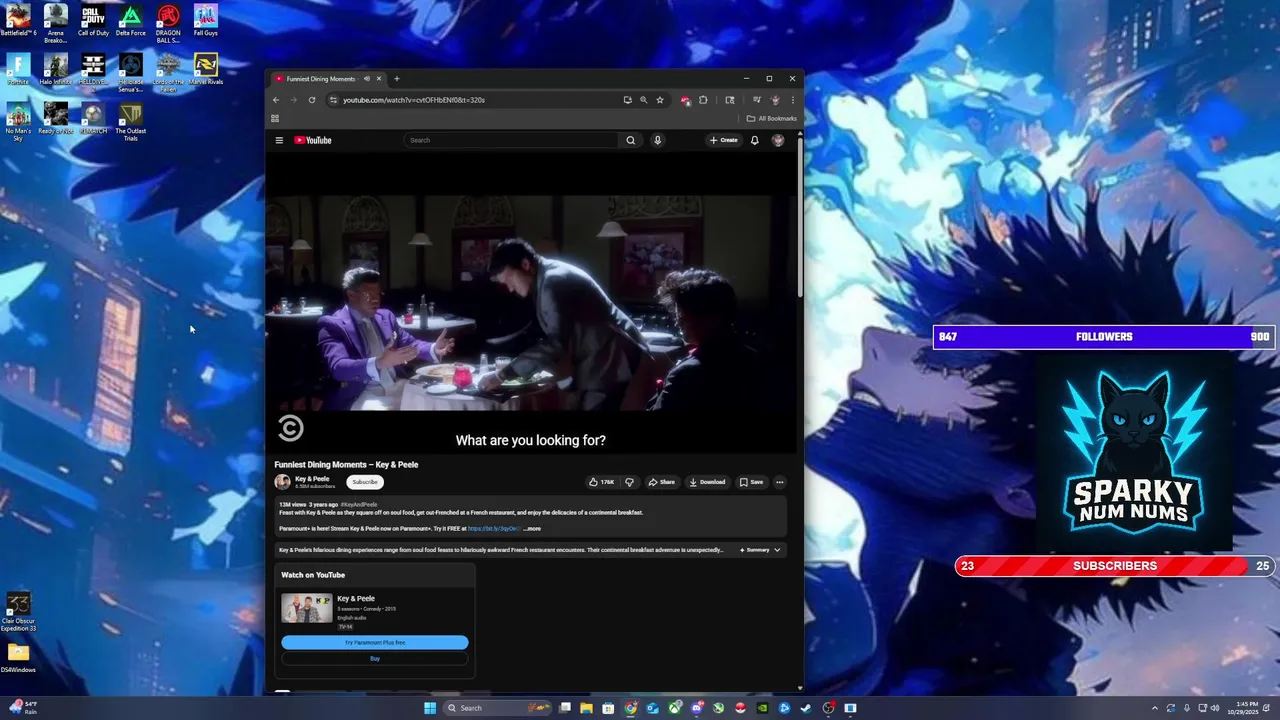
Task: Open Windows Start menu
Action: (x=430, y=708)
